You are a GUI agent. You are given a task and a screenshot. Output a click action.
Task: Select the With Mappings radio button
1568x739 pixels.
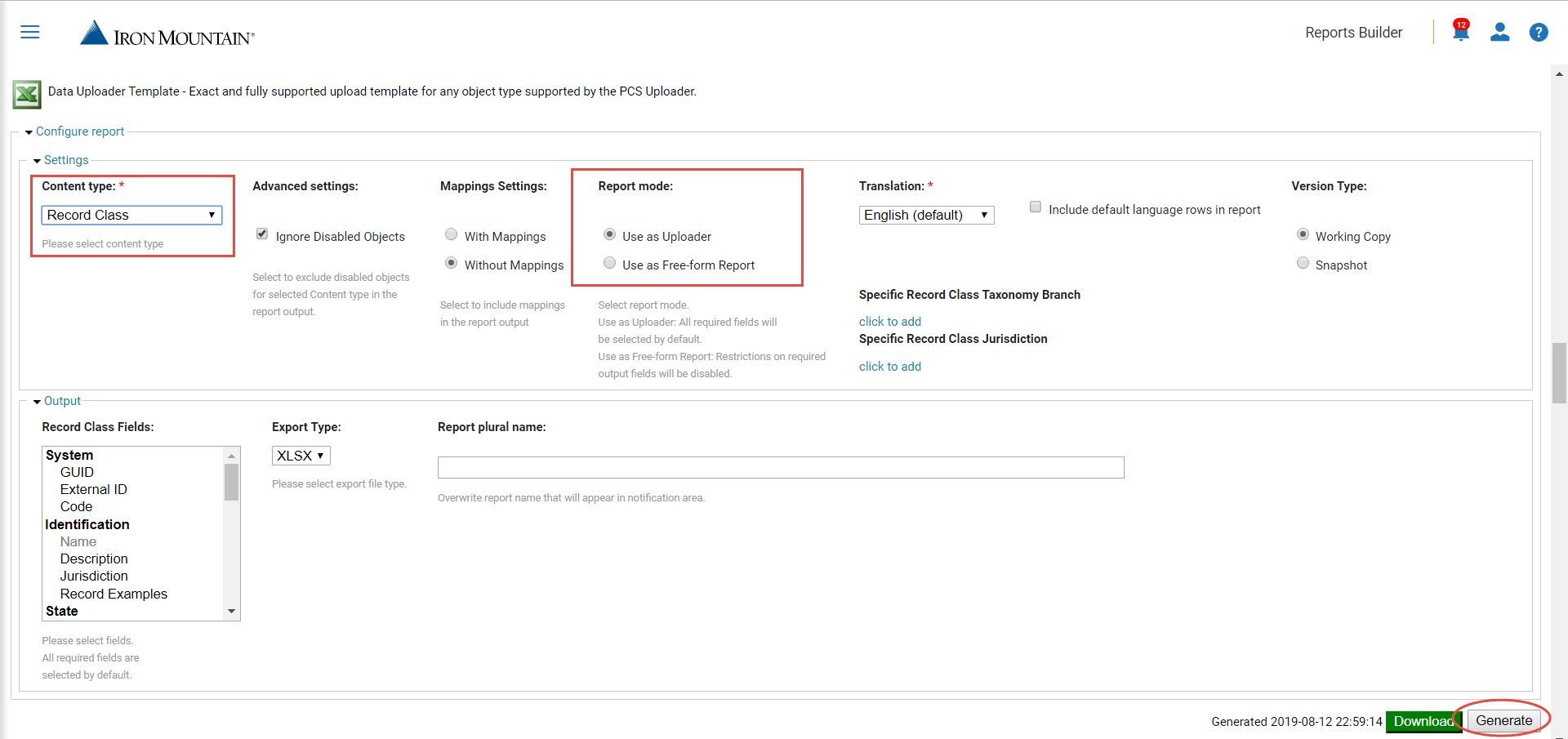451,234
